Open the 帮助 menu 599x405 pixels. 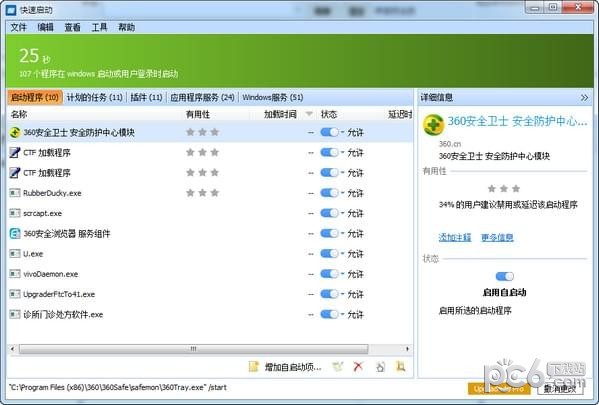tap(126, 27)
